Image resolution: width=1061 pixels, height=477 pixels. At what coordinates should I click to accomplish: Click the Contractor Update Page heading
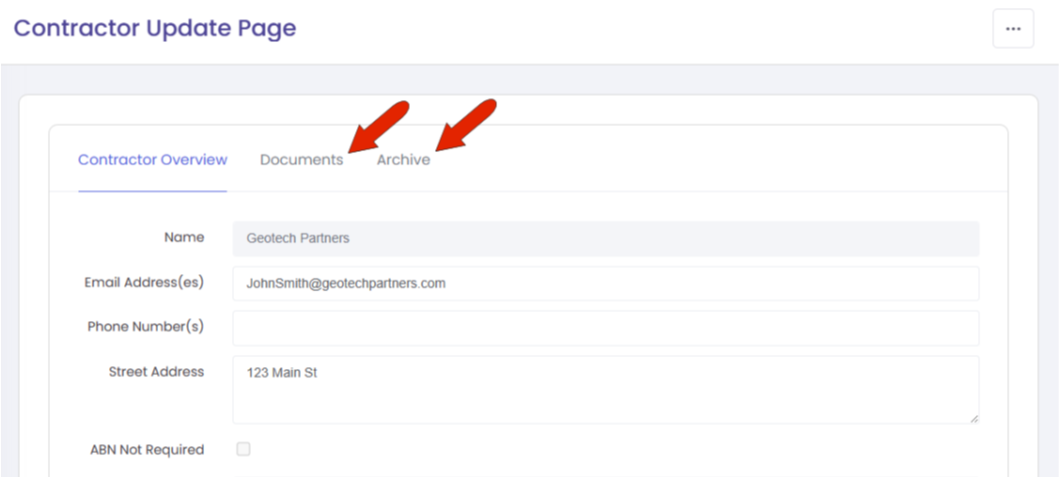pos(155,28)
